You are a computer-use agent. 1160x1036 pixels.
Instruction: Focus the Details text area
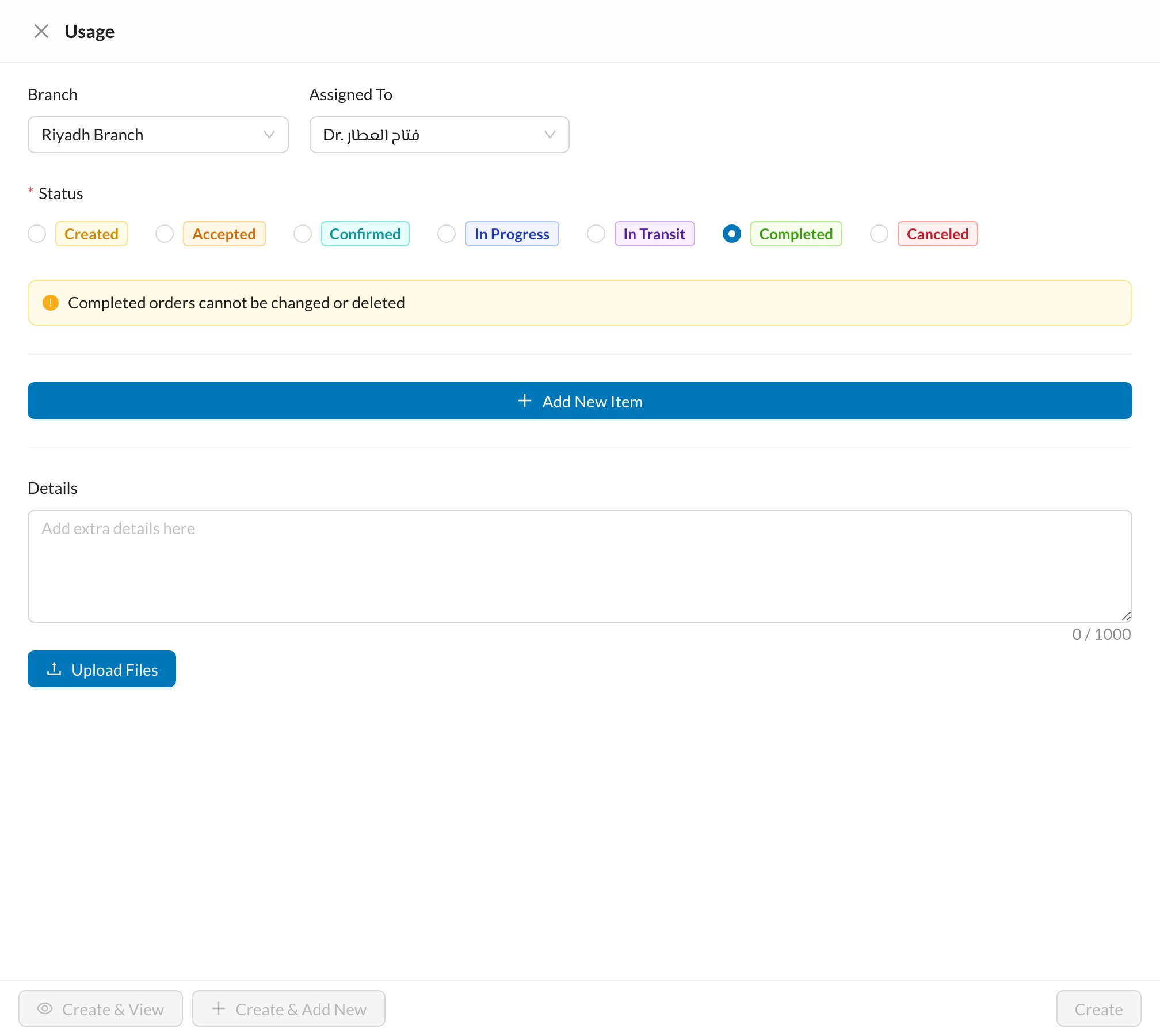[x=580, y=566]
